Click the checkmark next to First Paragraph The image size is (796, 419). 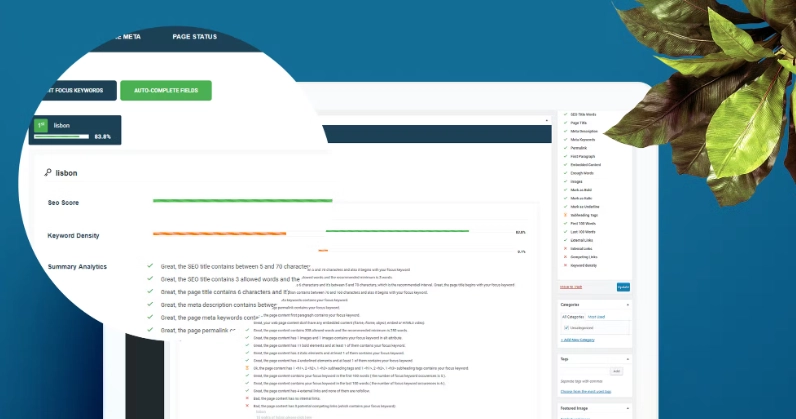click(565, 156)
